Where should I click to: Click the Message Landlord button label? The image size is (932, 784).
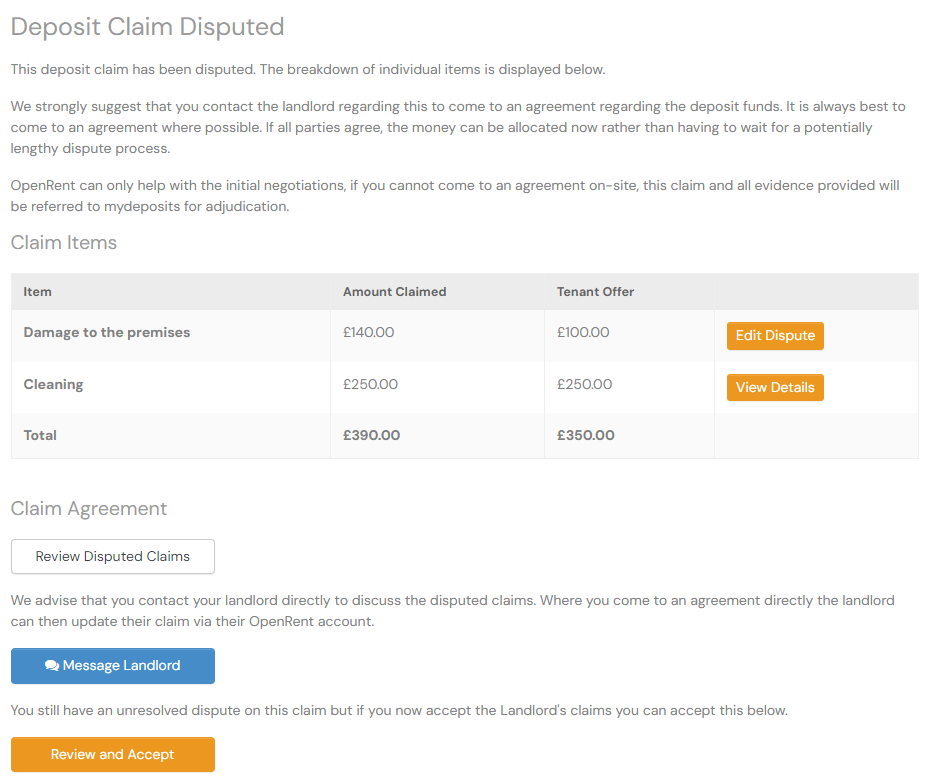(121, 666)
